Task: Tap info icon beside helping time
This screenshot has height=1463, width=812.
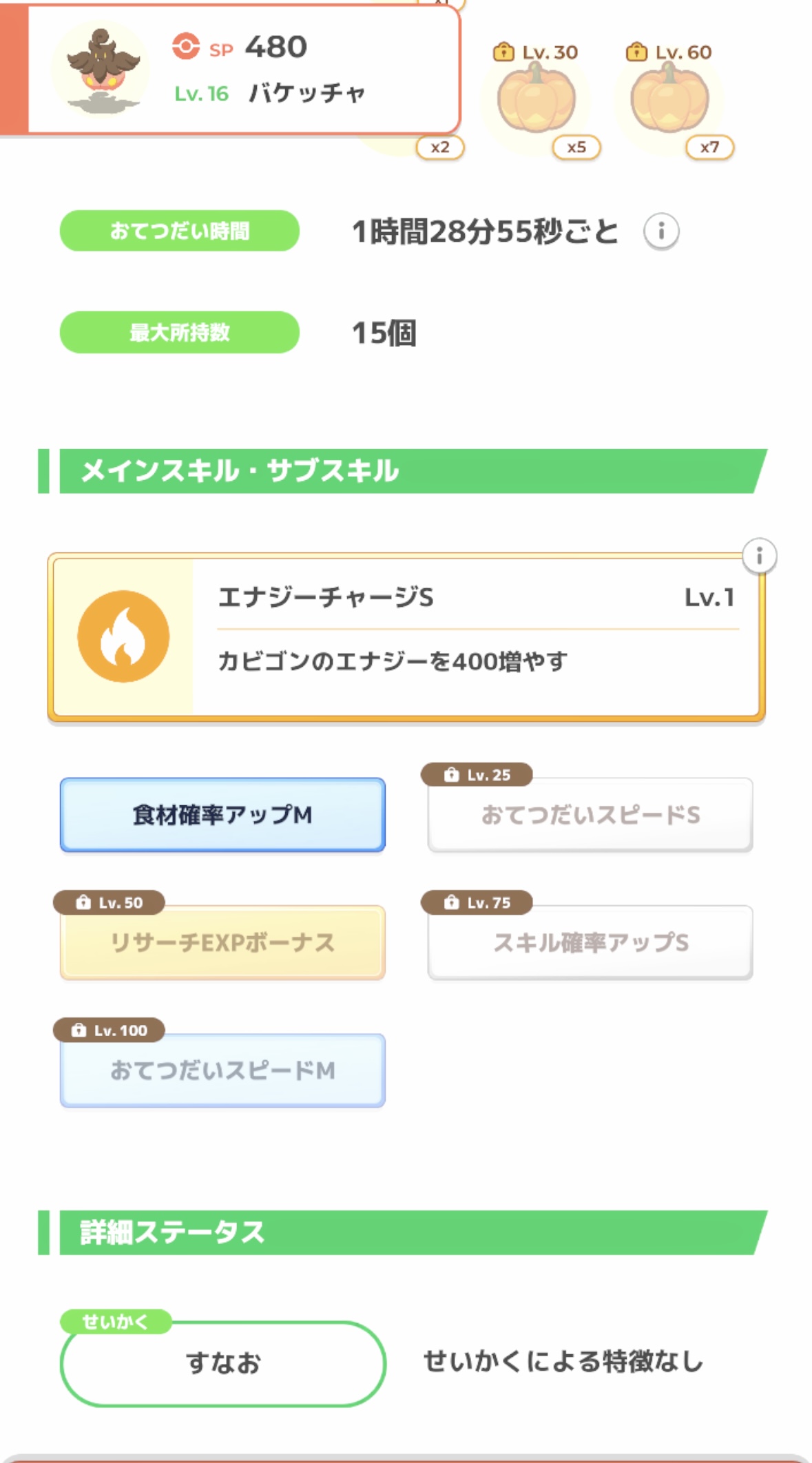Action: click(x=661, y=231)
